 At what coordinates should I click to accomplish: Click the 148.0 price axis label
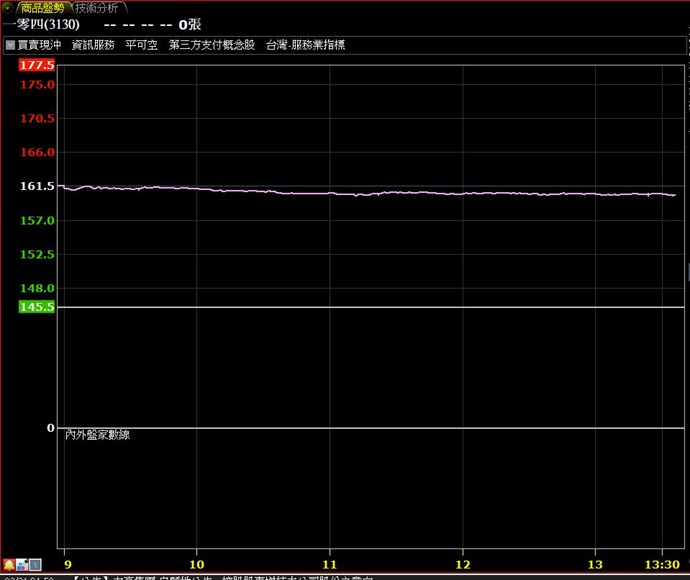(x=37, y=288)
